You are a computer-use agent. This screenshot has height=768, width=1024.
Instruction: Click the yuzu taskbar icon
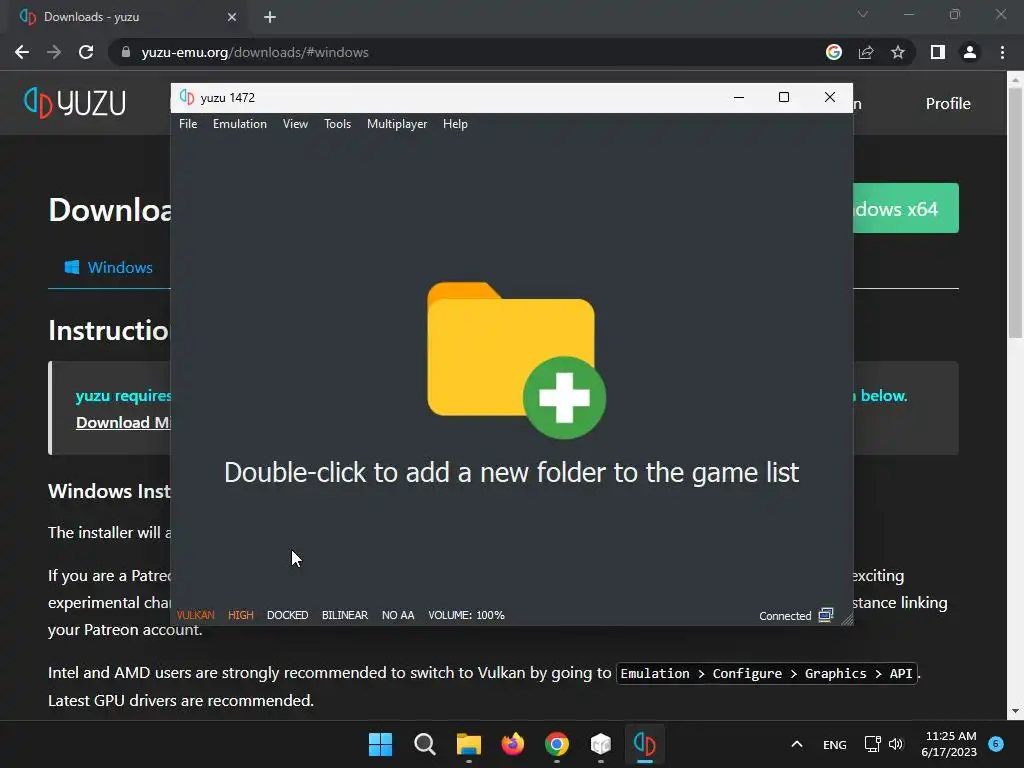pyautogui.click(x=645, y=744)
